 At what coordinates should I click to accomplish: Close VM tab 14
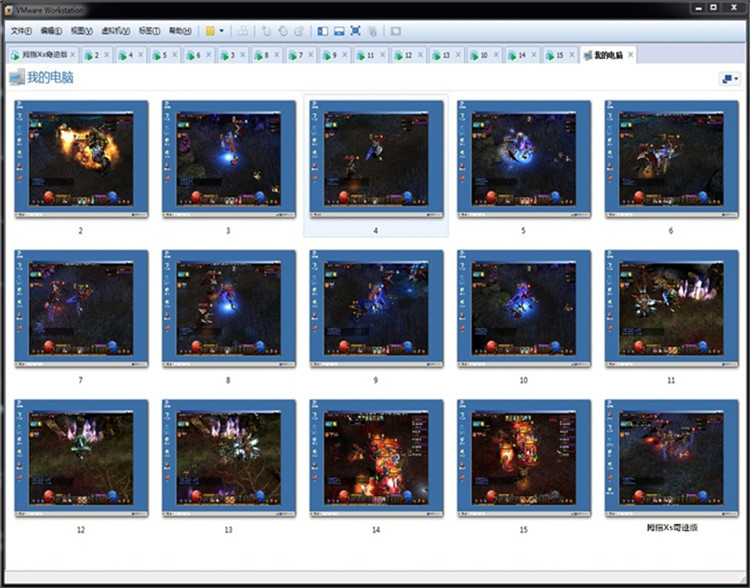tap(534, 55)
